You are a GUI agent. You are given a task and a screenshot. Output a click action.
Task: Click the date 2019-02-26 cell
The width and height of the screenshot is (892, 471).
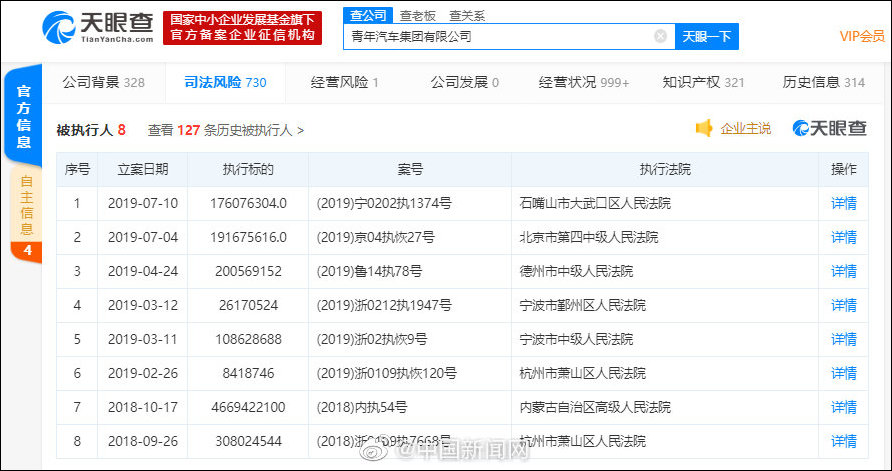pyautogui.click(x=143, y=373)
